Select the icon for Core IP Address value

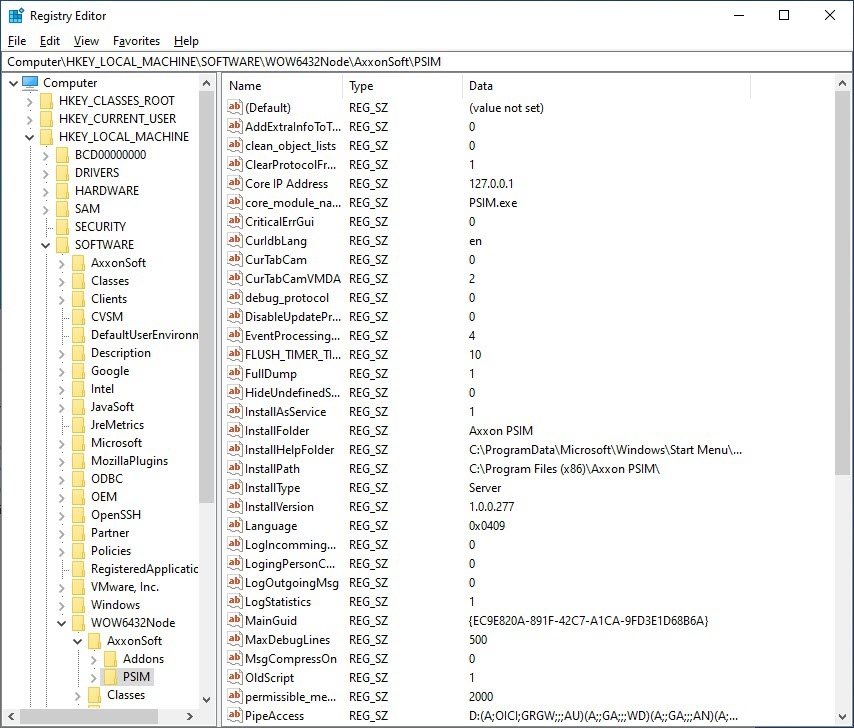click(x=235, y=184)
